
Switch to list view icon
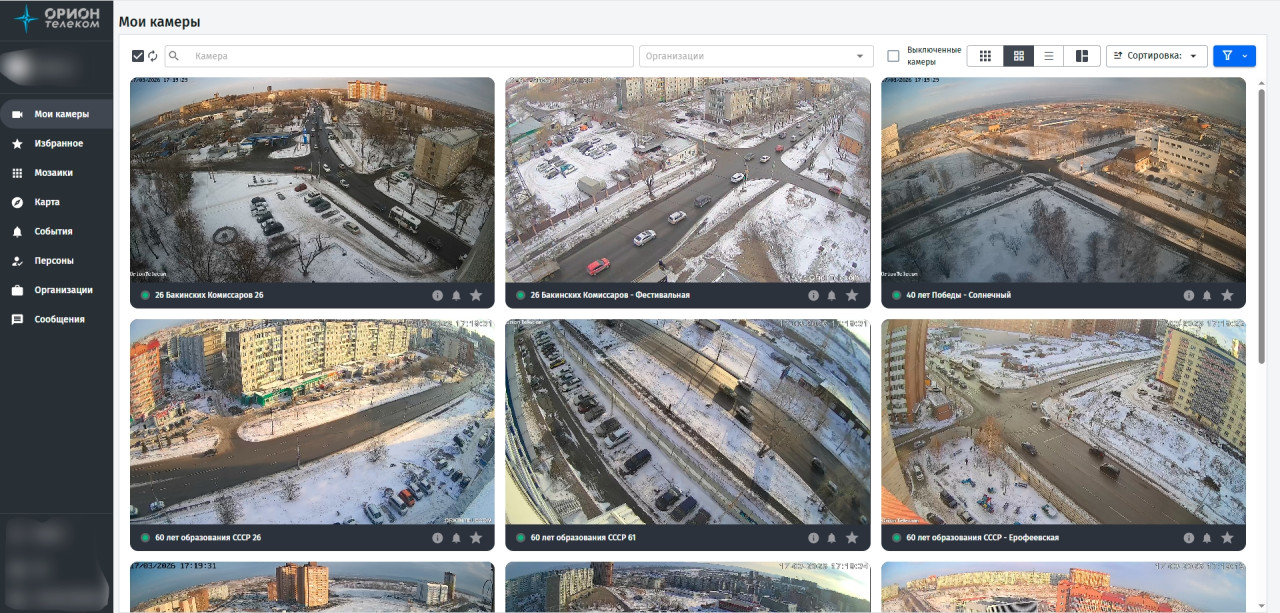pyautogui.click(x=1048, y=56)
